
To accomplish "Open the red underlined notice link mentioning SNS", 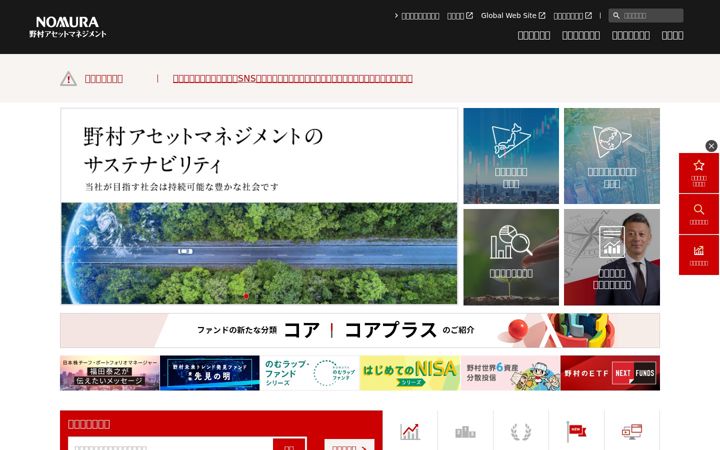I will click(x=292, y=79).
